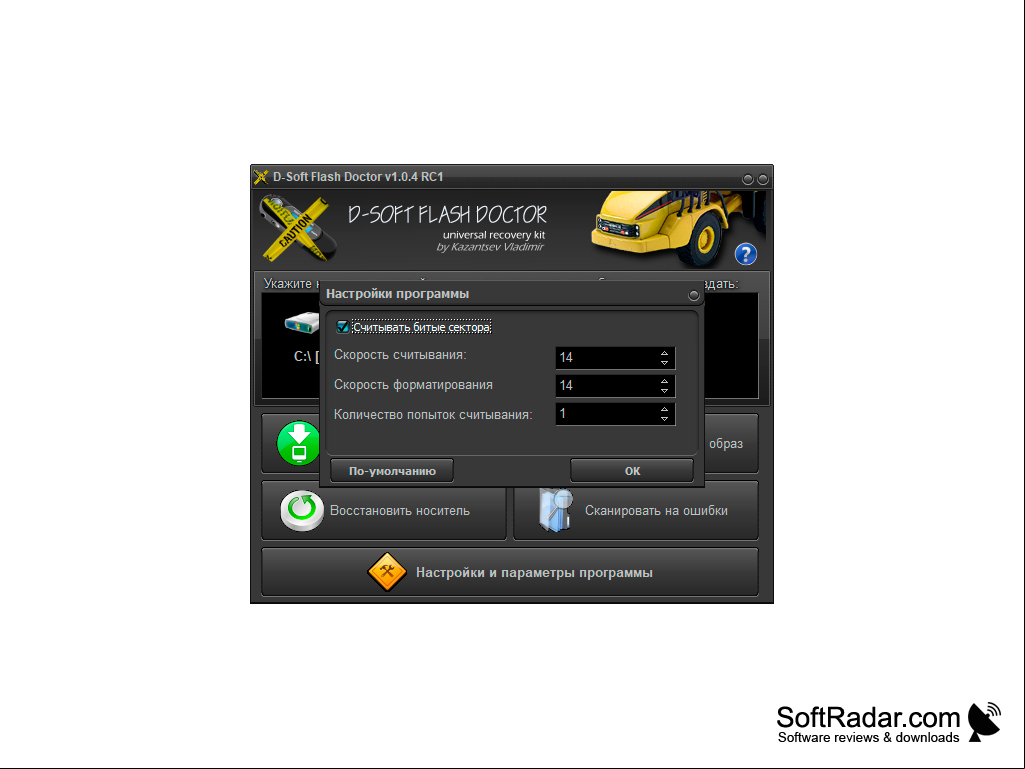
Task: Decrease the Скорость считывания value
Action: (664, 362)
